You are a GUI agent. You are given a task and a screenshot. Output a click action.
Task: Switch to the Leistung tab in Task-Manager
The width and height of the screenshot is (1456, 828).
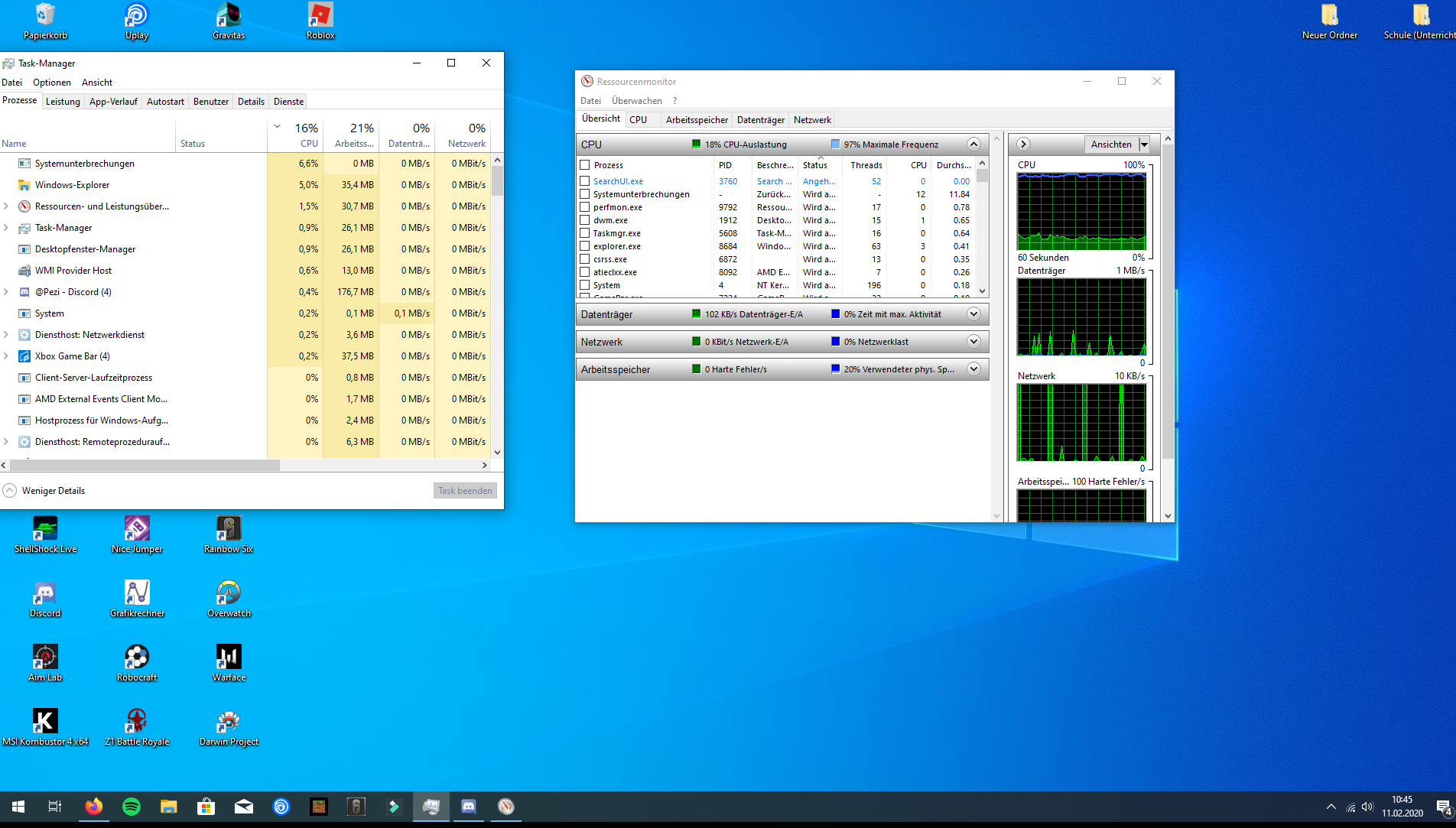[63, 102]
